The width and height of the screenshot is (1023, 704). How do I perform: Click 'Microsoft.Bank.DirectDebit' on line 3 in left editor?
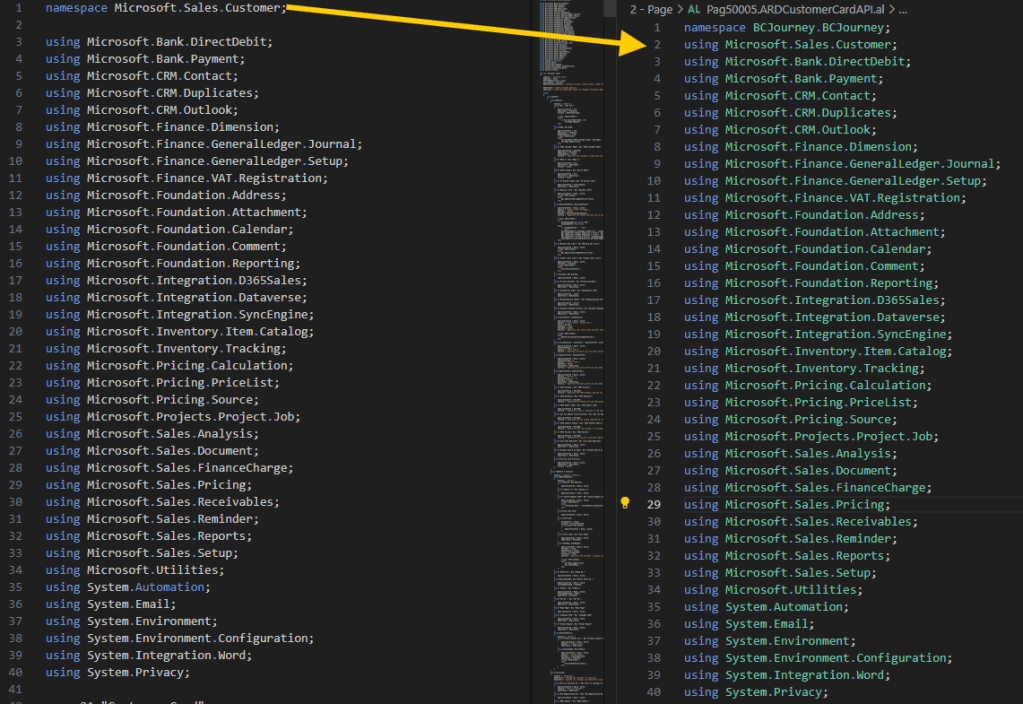pos(179,42)
